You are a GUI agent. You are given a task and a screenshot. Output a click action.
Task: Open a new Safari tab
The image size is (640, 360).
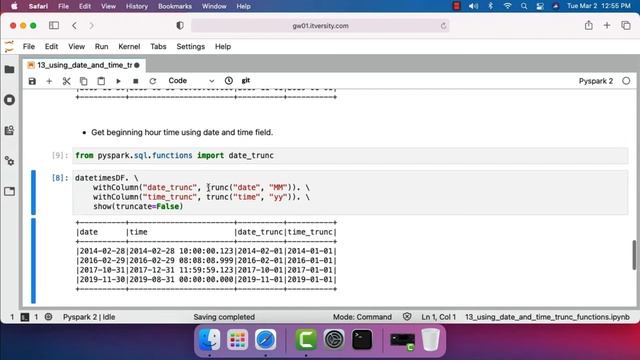[x=607, y=25]
